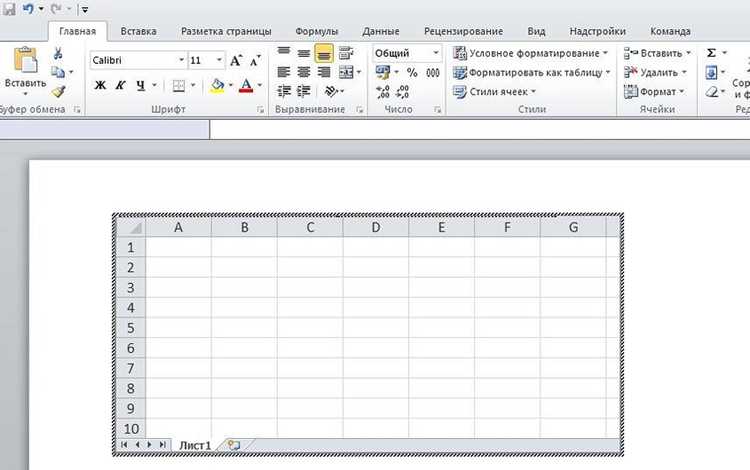Click the large Вставить paste button

click(25, 69)
